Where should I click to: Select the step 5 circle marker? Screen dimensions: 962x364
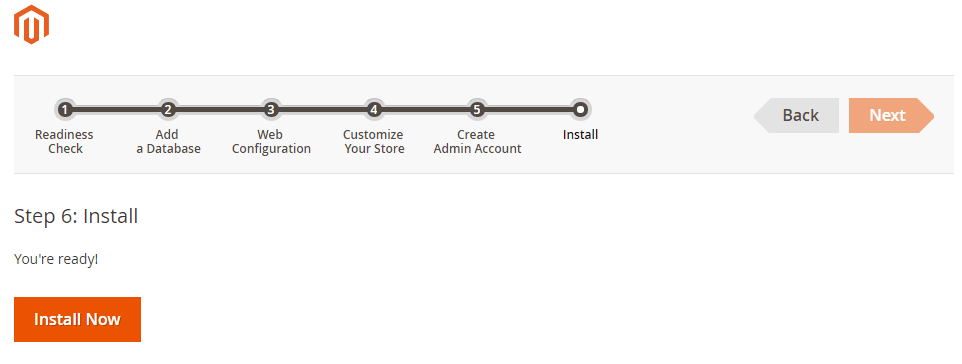[x=477, y=110]
